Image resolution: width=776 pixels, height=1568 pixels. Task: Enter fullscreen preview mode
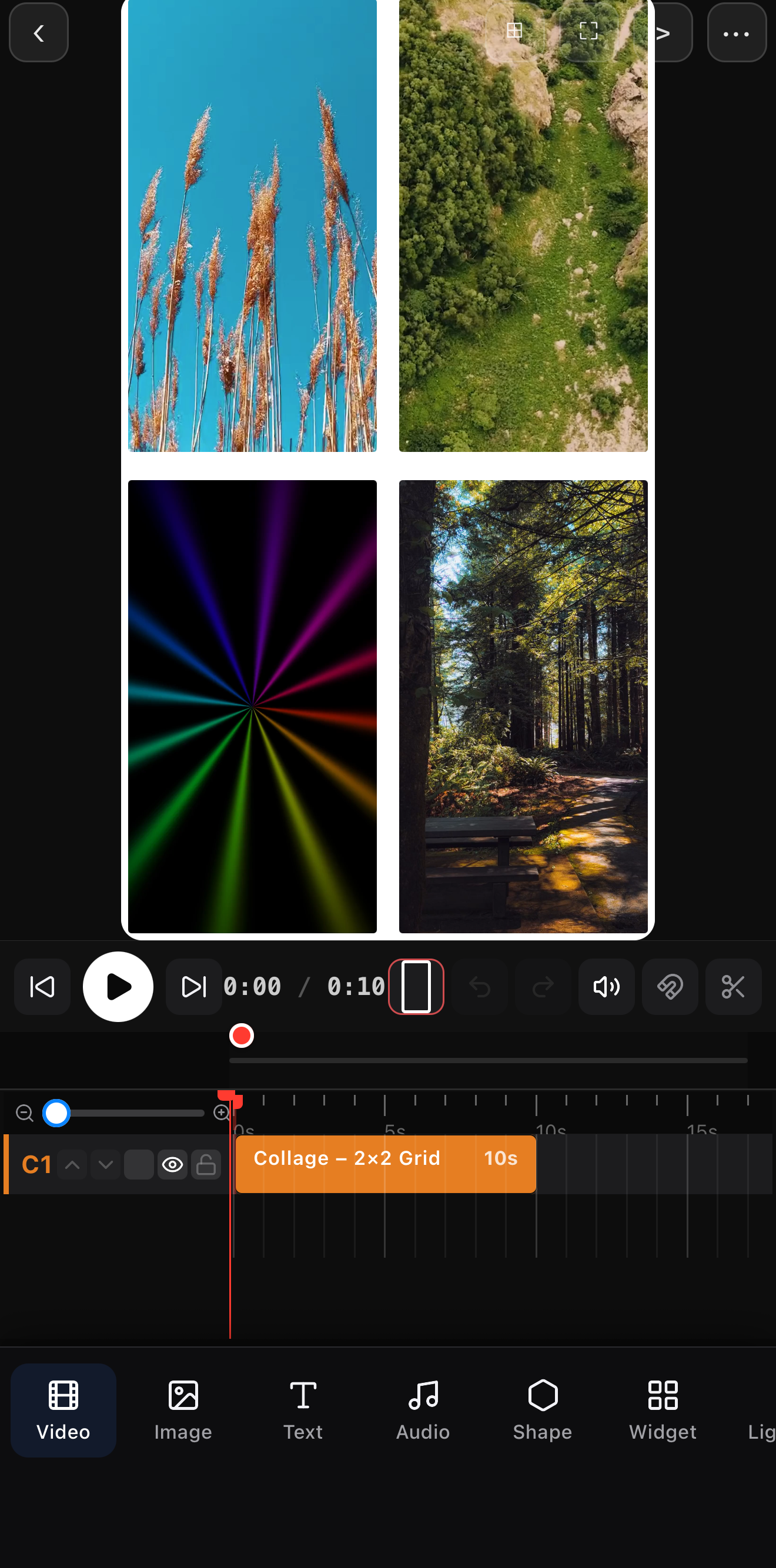coord(588,31)
